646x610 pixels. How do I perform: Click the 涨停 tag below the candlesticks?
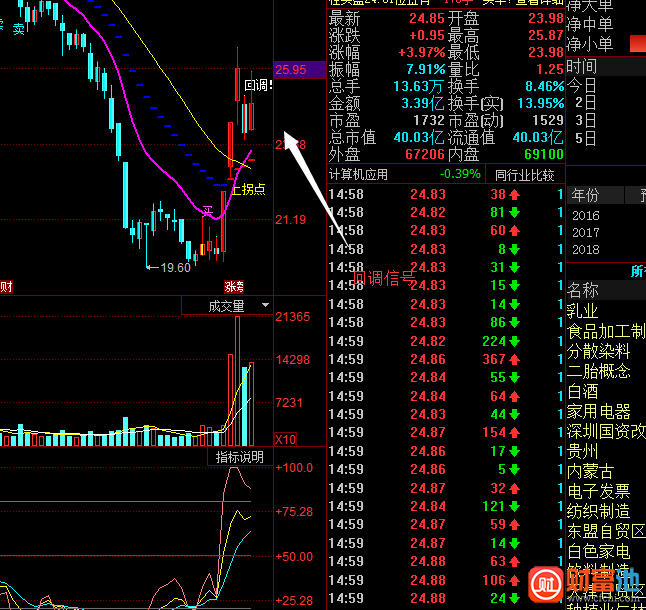(x=234, y=286)
